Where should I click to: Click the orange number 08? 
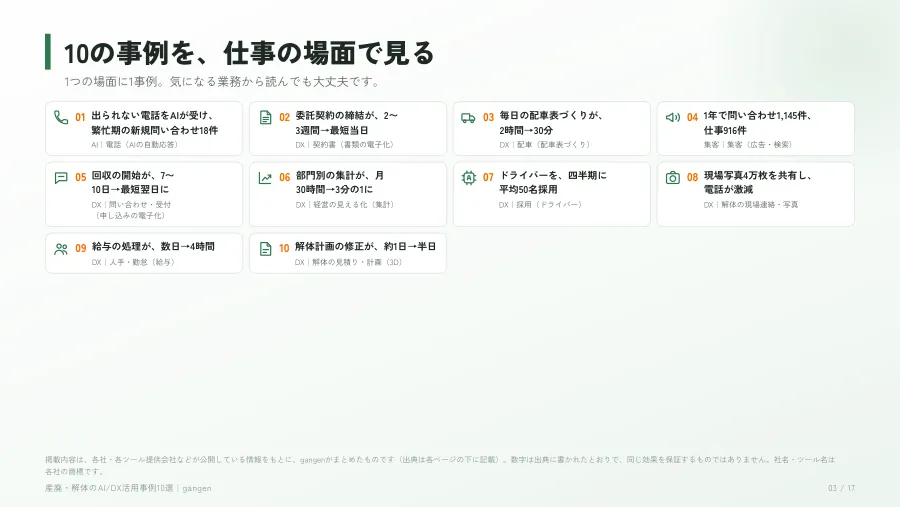[693, 177]
